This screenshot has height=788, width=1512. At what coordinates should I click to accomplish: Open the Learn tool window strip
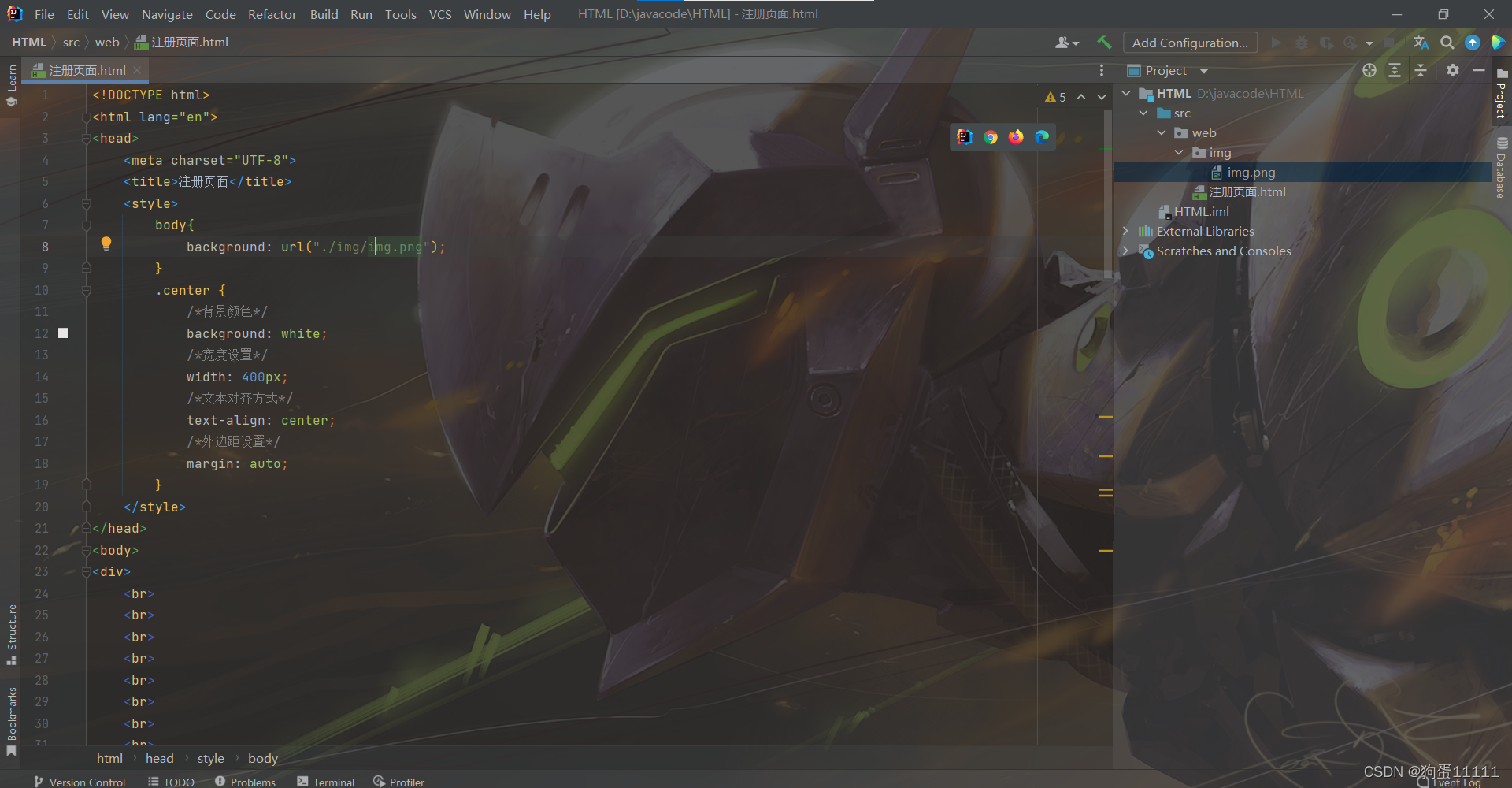point(11,85)
